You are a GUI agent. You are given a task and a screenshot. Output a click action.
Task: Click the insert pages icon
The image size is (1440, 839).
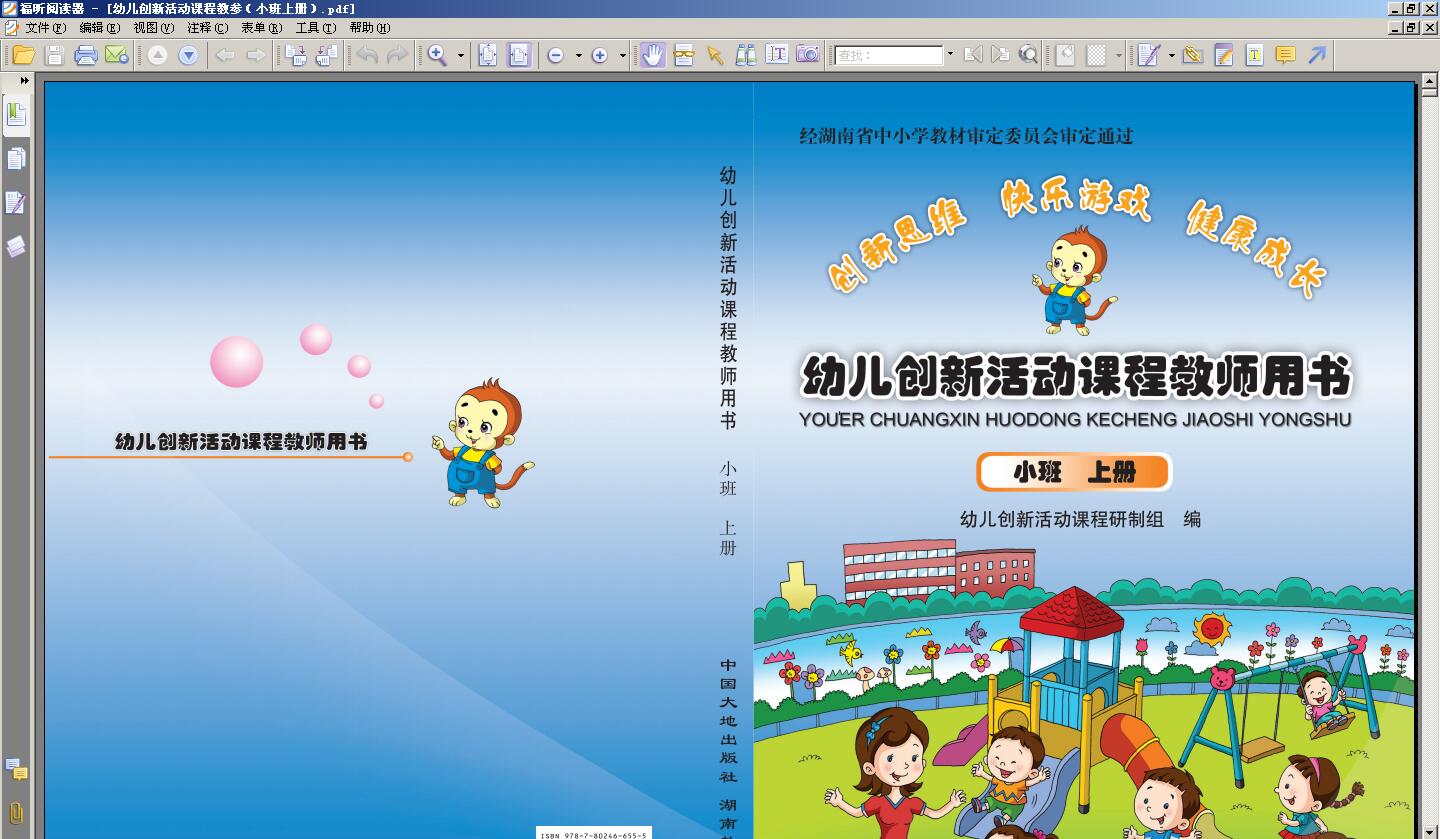click(295, 56)
